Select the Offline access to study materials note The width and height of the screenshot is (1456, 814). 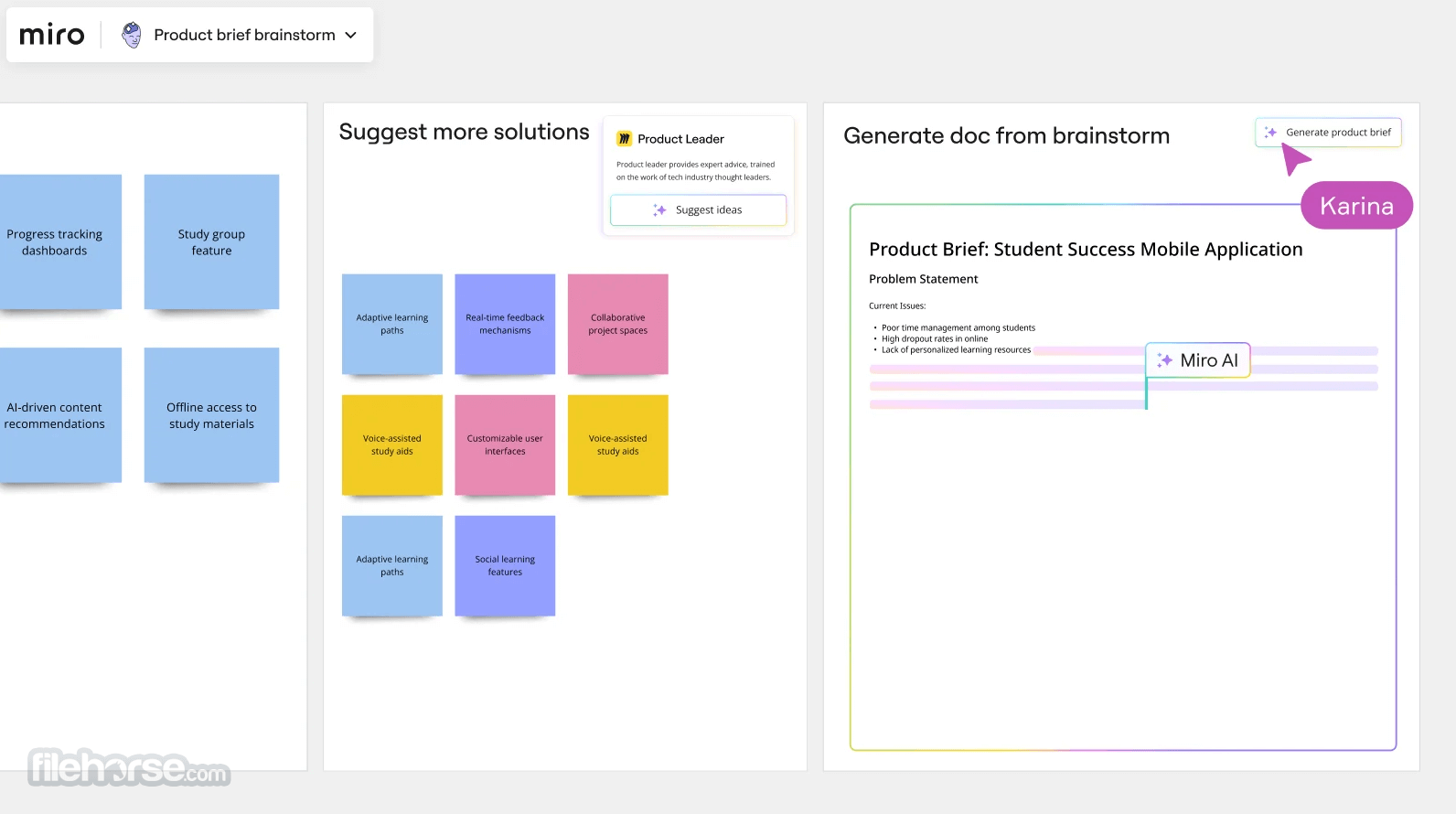pos(211,415)
